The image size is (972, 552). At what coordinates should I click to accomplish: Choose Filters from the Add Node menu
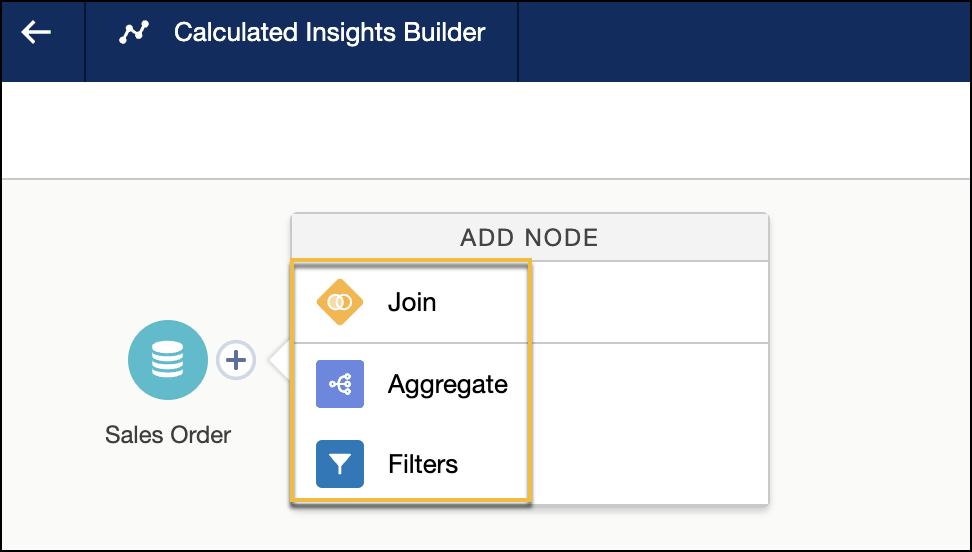[422, 464]
